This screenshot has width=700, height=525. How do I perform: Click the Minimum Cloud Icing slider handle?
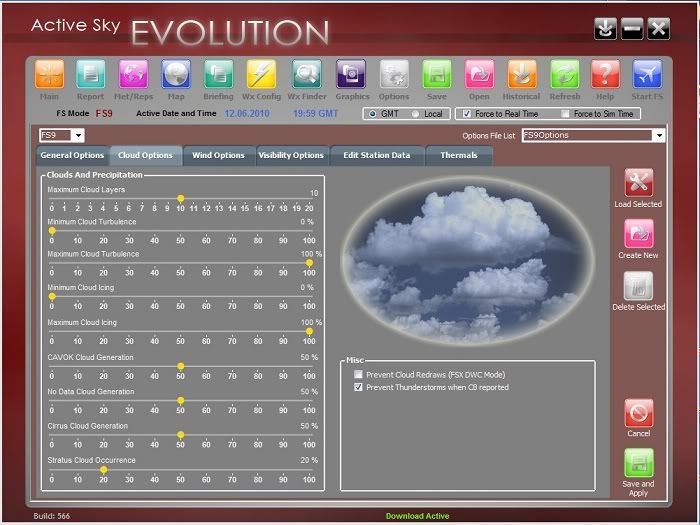tap(52, 296)
